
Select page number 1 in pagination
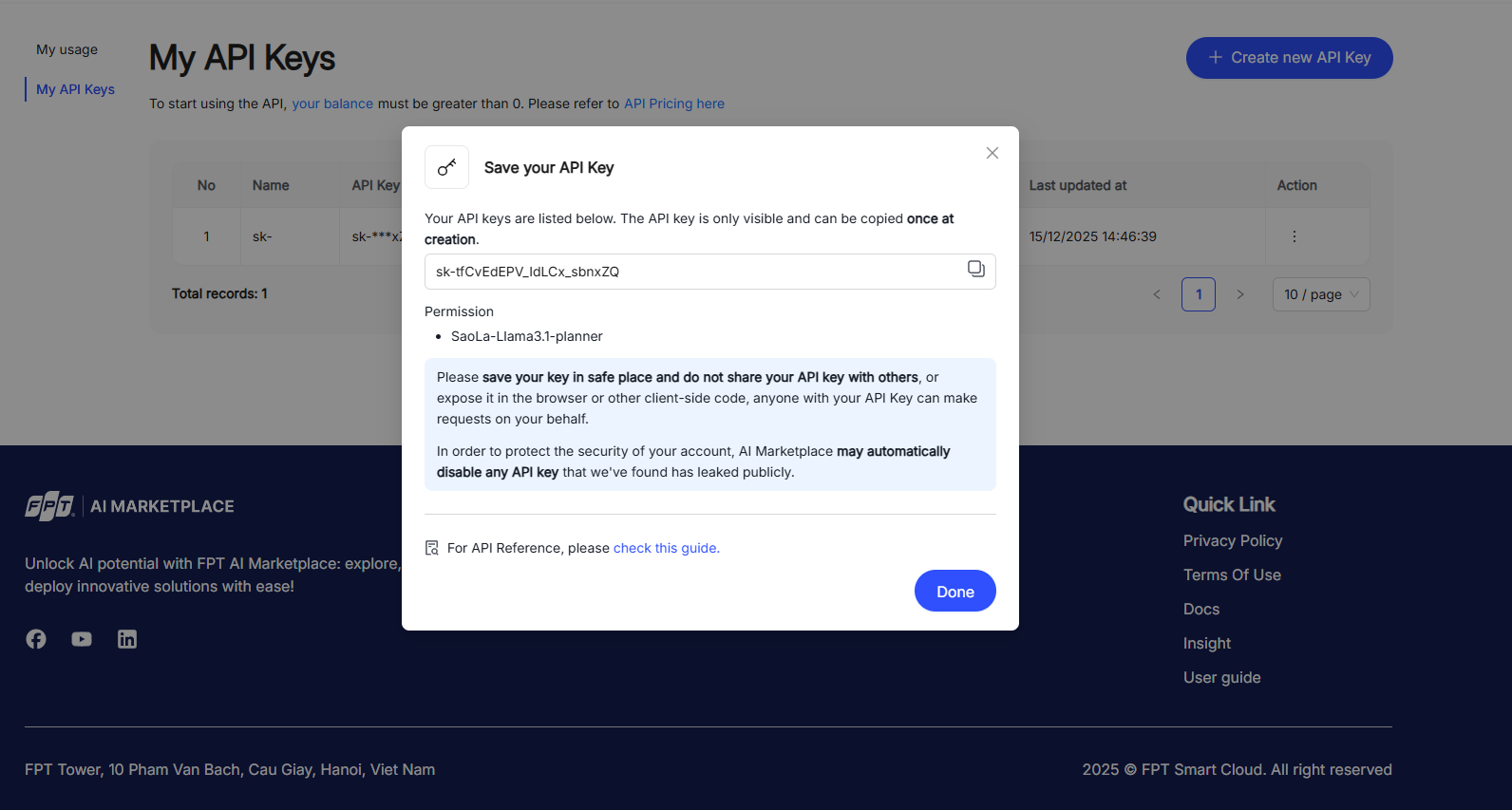(1198, 294)
